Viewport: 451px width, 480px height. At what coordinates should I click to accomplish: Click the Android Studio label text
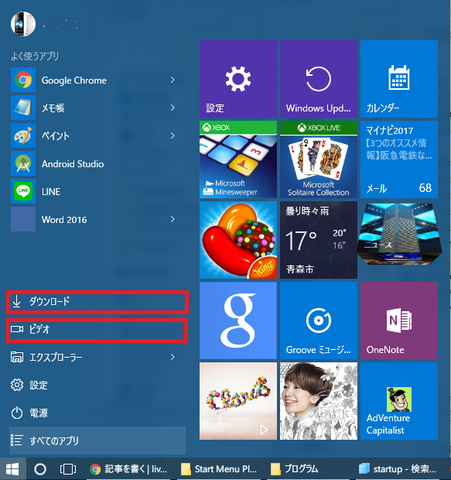pyautogui.click(x=73, y=164)
